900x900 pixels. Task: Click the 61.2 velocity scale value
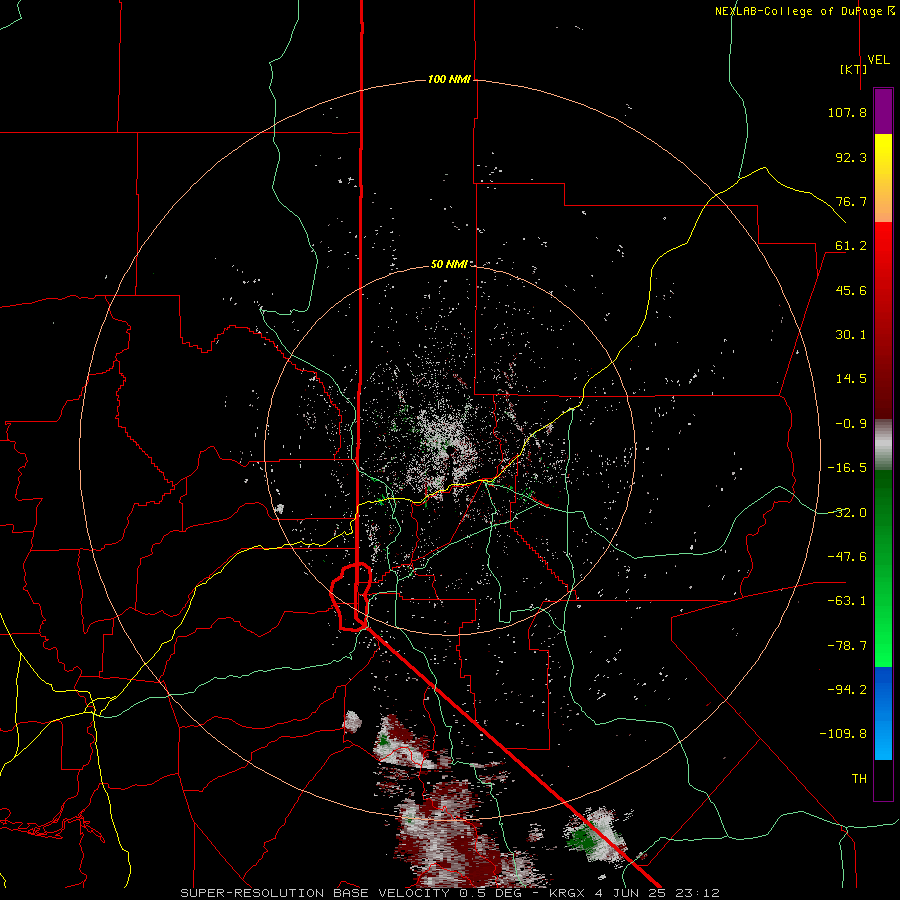[851, 246]
